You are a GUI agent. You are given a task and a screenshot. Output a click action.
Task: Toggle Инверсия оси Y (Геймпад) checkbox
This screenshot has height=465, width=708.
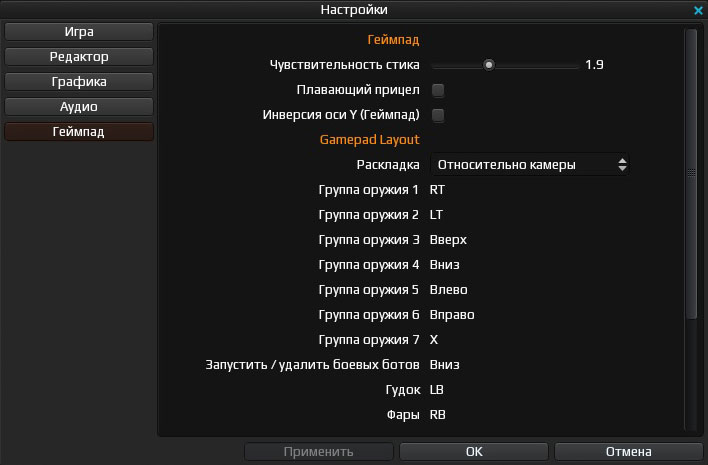coord(438,115)
